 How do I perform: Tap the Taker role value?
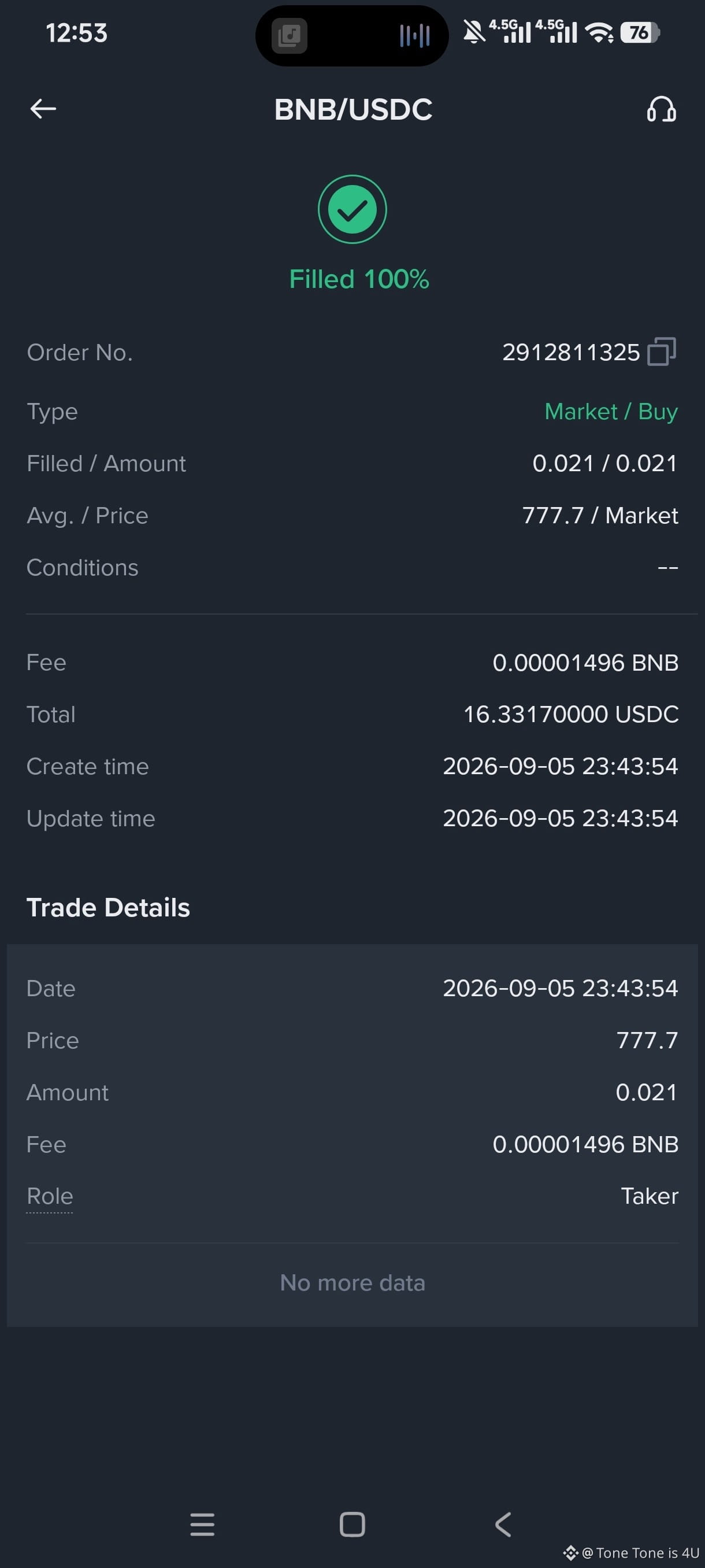(649, 1196)
